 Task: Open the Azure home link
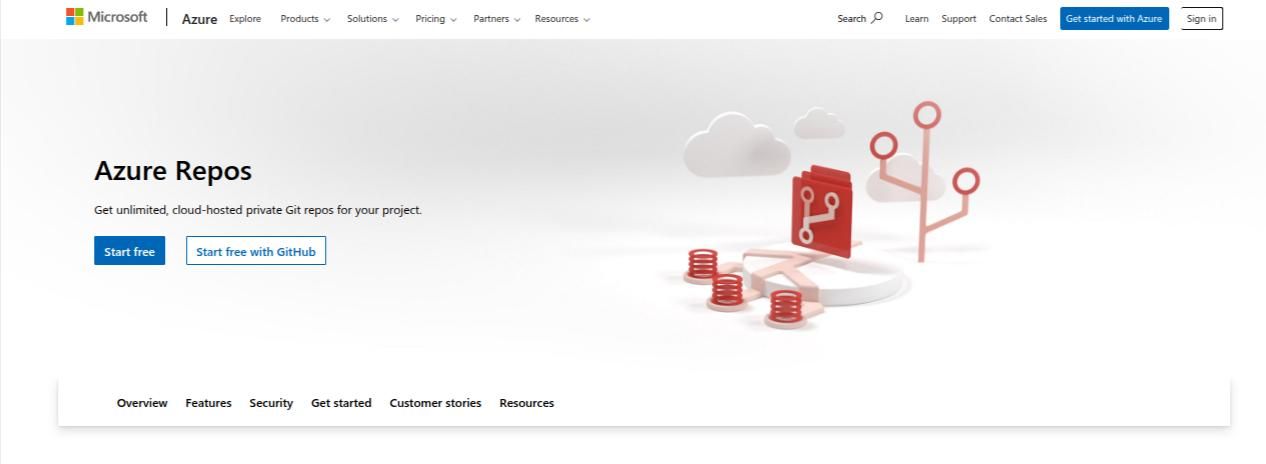coord(199,19)
